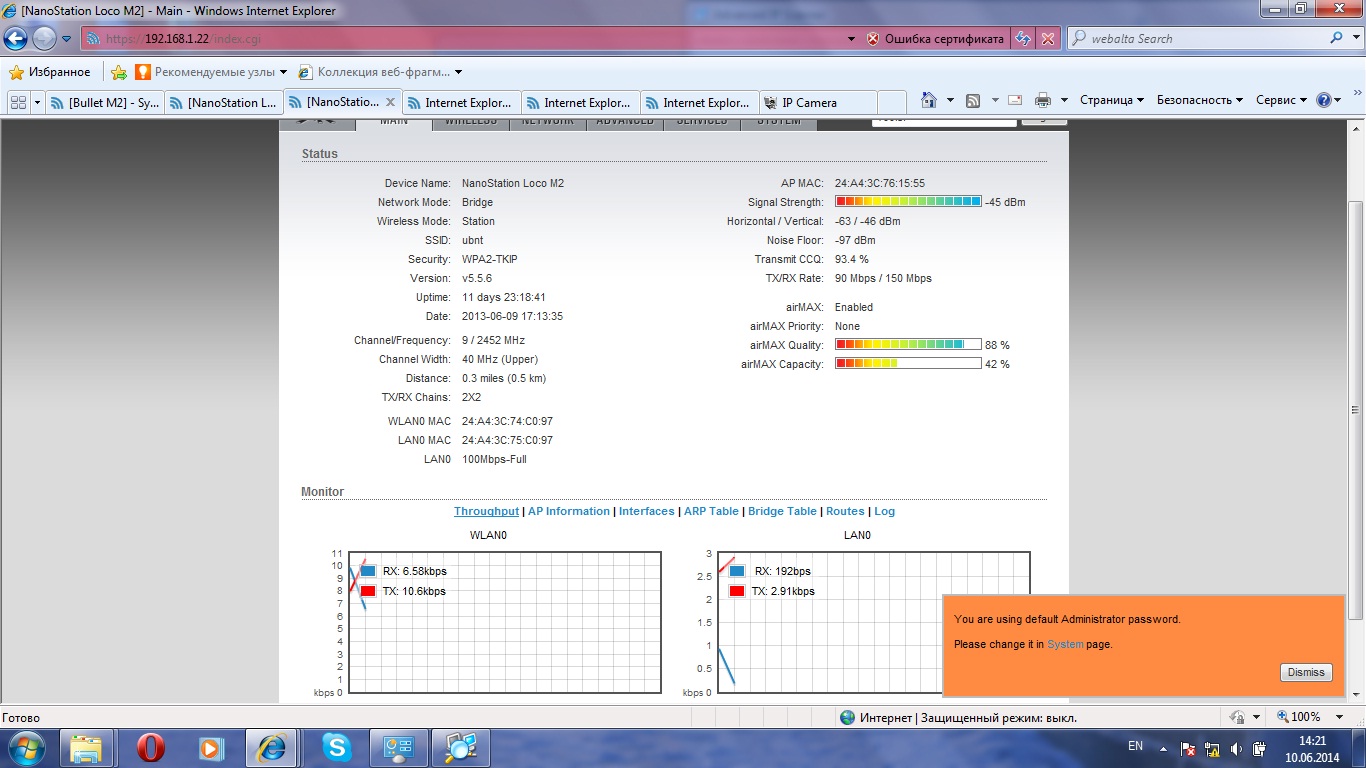Switch to the IP Camera browser tab
Image resolution: width=1366 pixels, height=768 pixels.
point(818,102)
